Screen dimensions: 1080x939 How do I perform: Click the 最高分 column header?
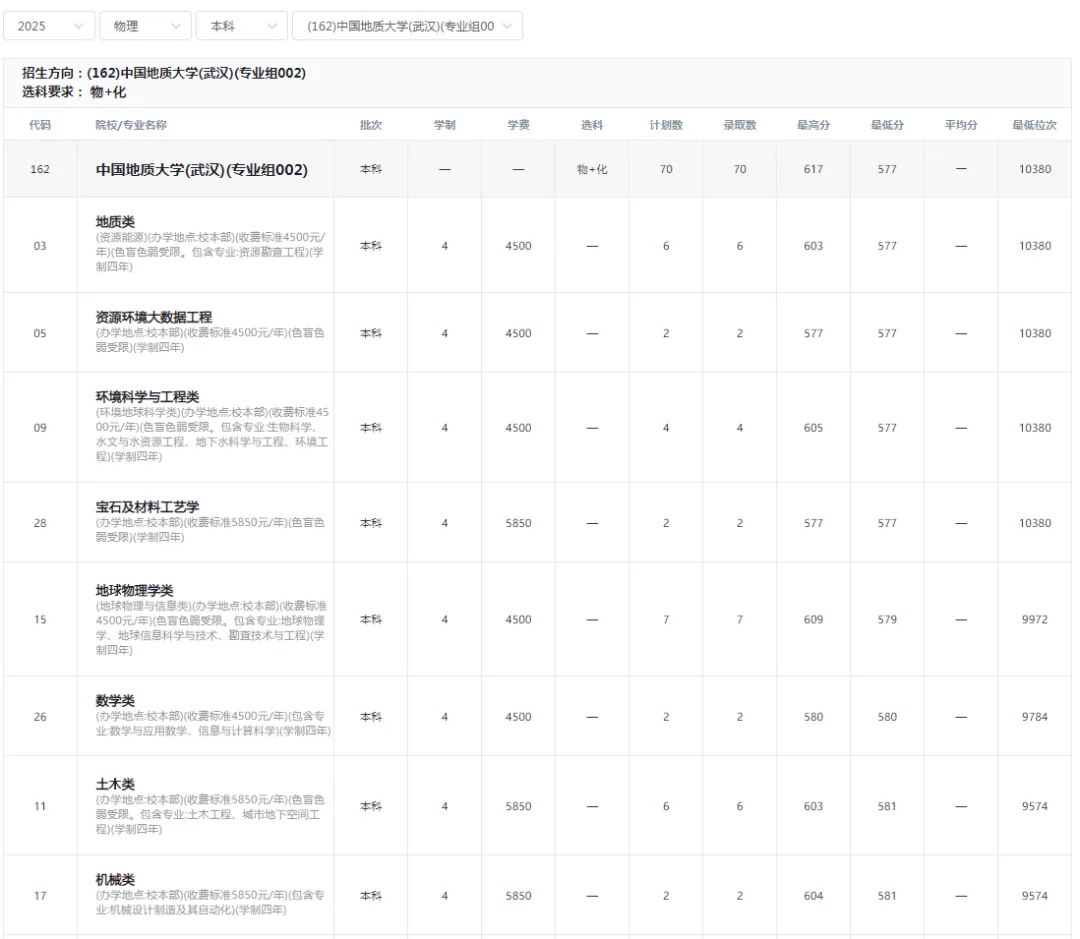click(x=813, y=125)
